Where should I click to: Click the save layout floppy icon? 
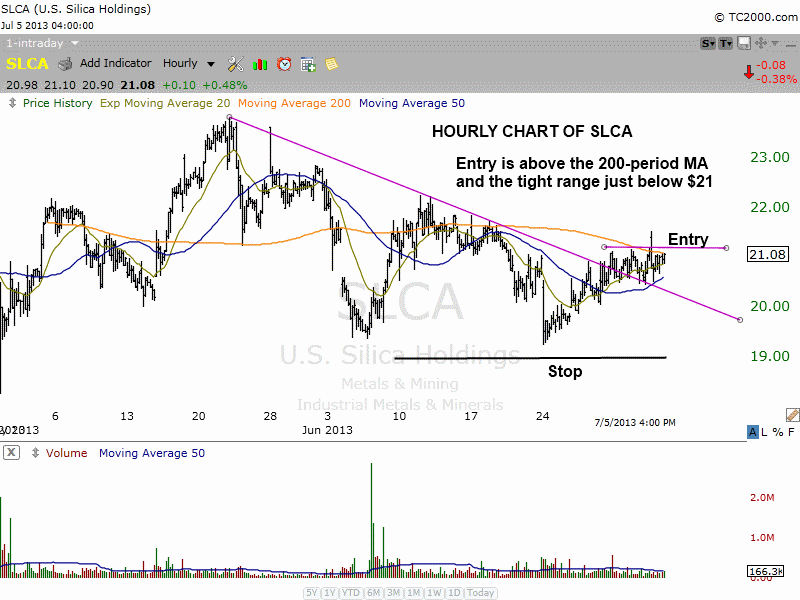tap(744, 43)
